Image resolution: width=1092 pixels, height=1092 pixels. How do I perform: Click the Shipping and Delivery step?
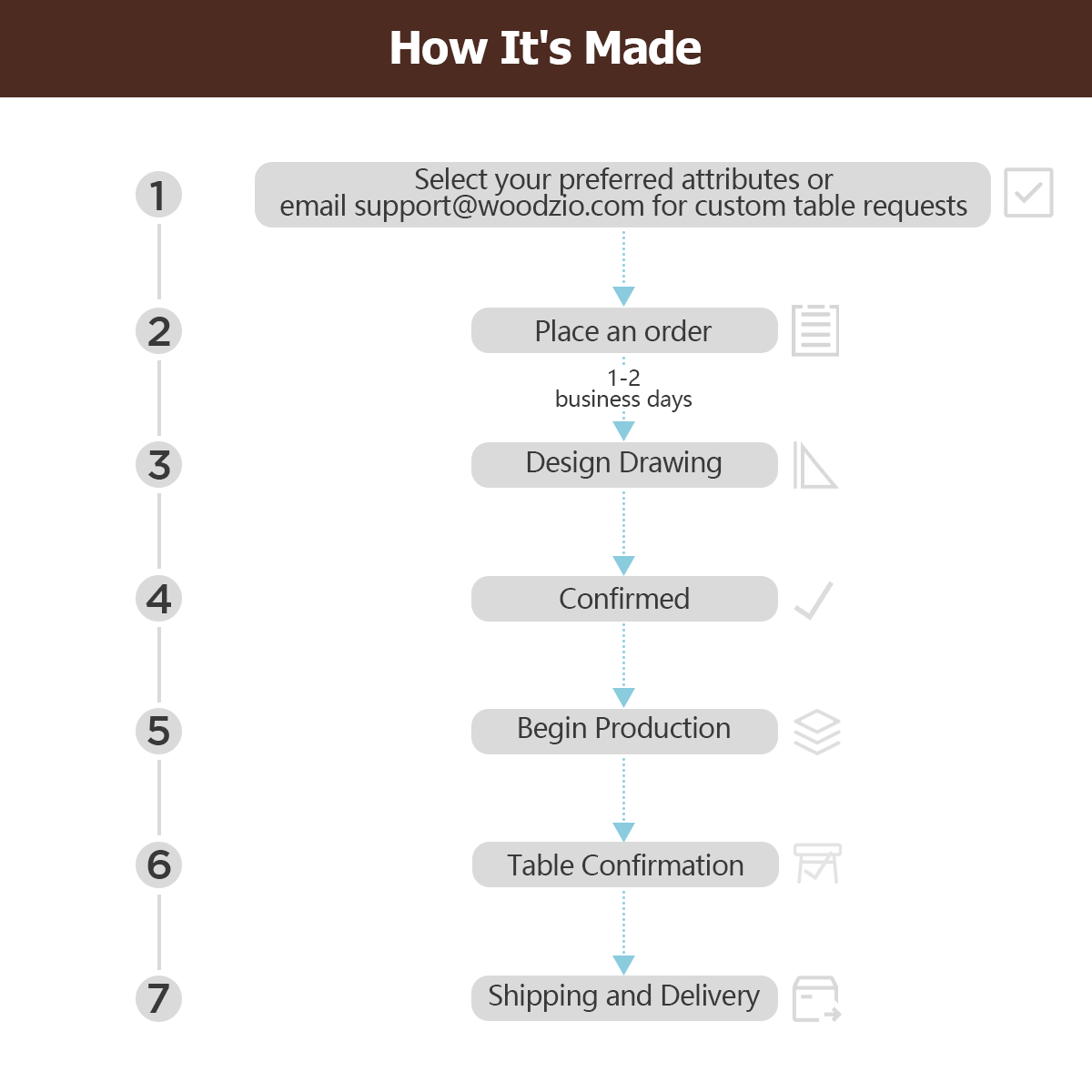click(x=624, y=997)
